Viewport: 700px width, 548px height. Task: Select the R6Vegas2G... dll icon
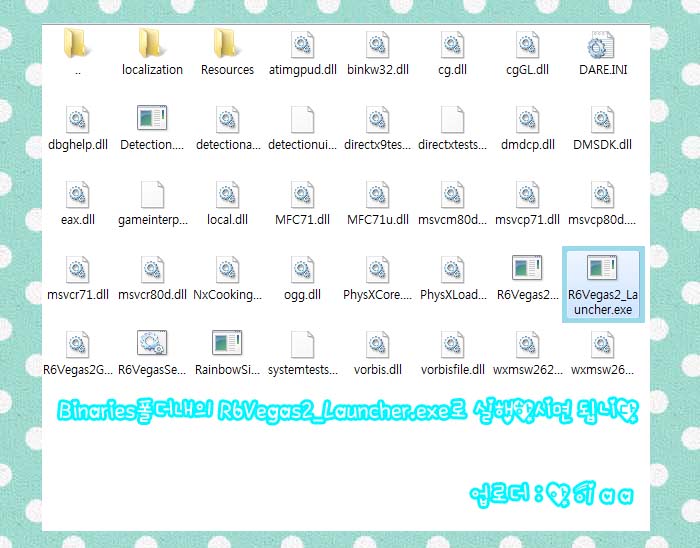78,345
